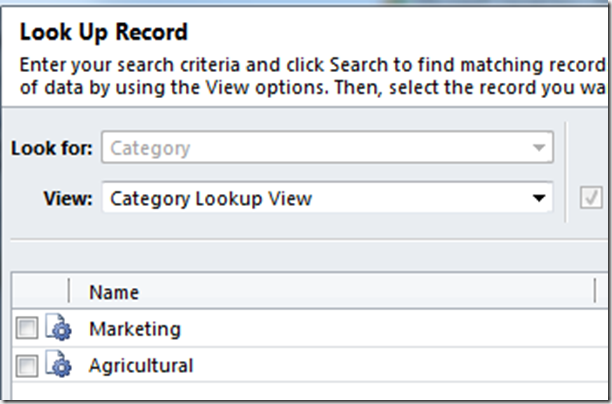The height and width of the screenshot is (404, 612).
Task: Tick the checkbox beside Marketing
Action: (x=27, y=329)
